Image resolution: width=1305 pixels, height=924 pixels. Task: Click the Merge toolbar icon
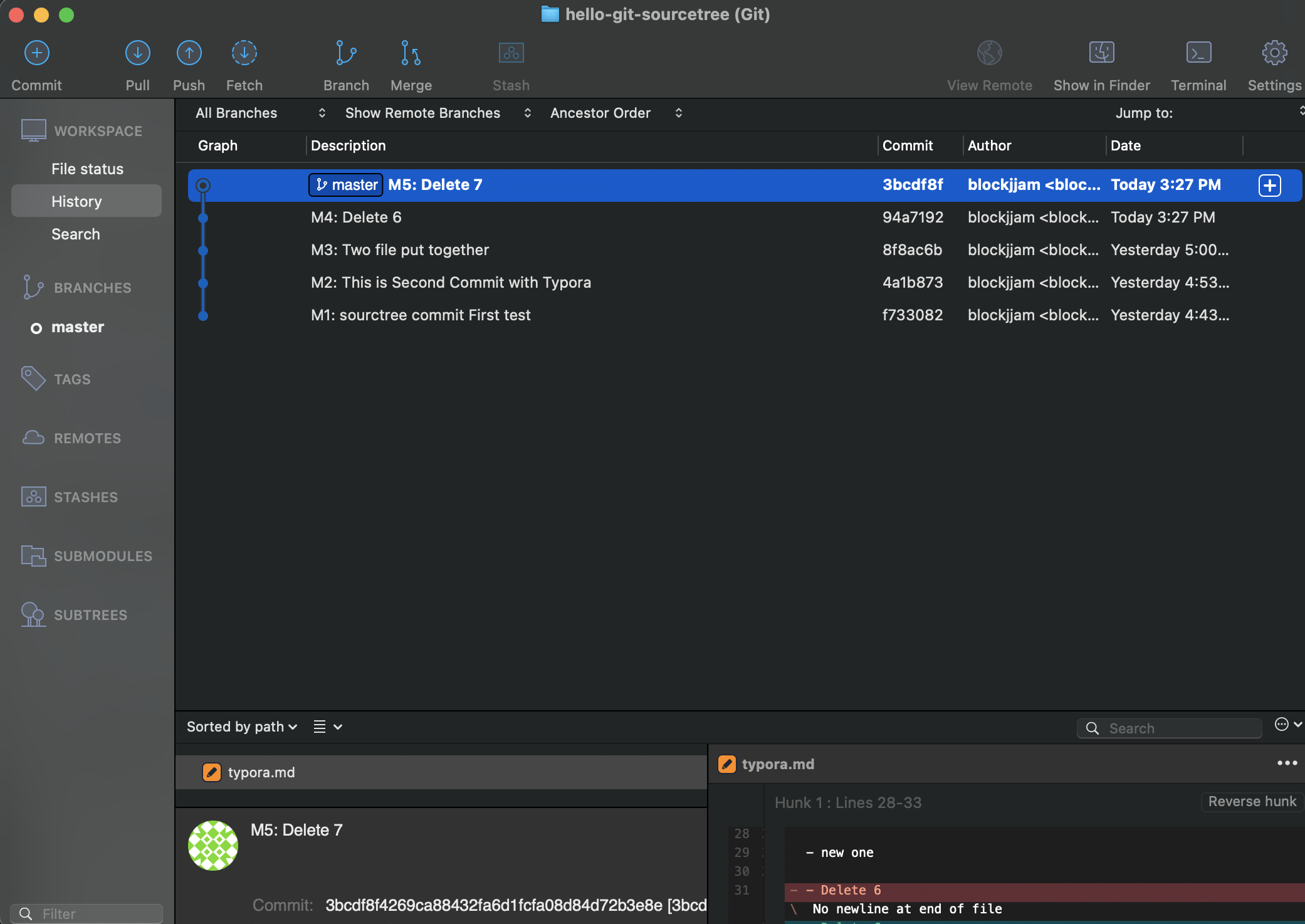point(411,53)
